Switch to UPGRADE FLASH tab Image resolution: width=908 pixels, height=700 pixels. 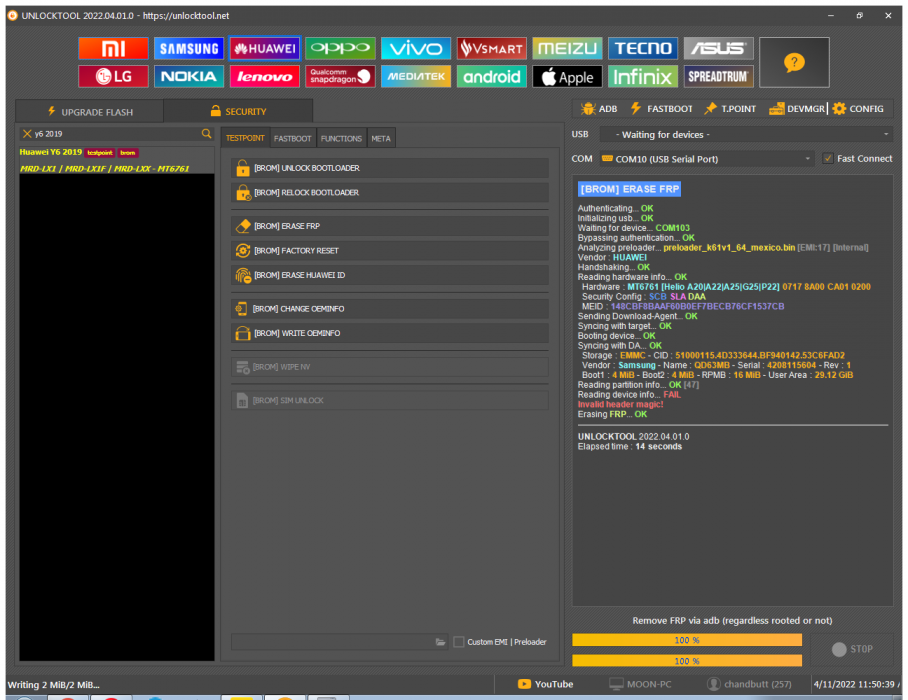pos(90,112)
